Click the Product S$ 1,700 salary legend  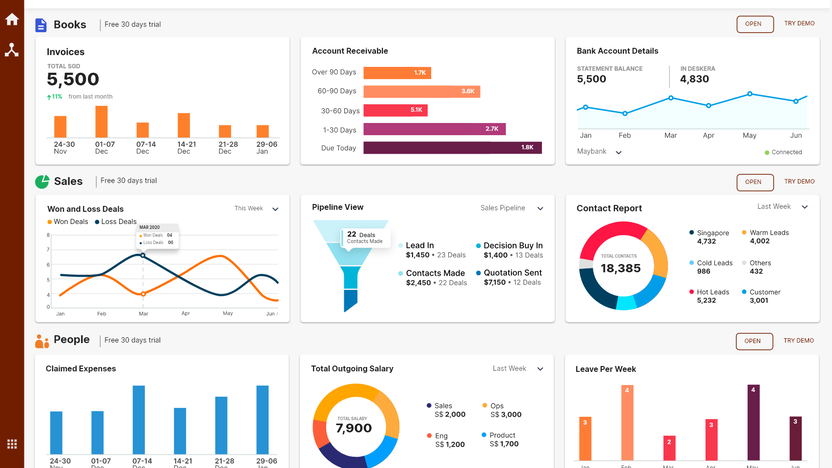[x=500, y=439]
